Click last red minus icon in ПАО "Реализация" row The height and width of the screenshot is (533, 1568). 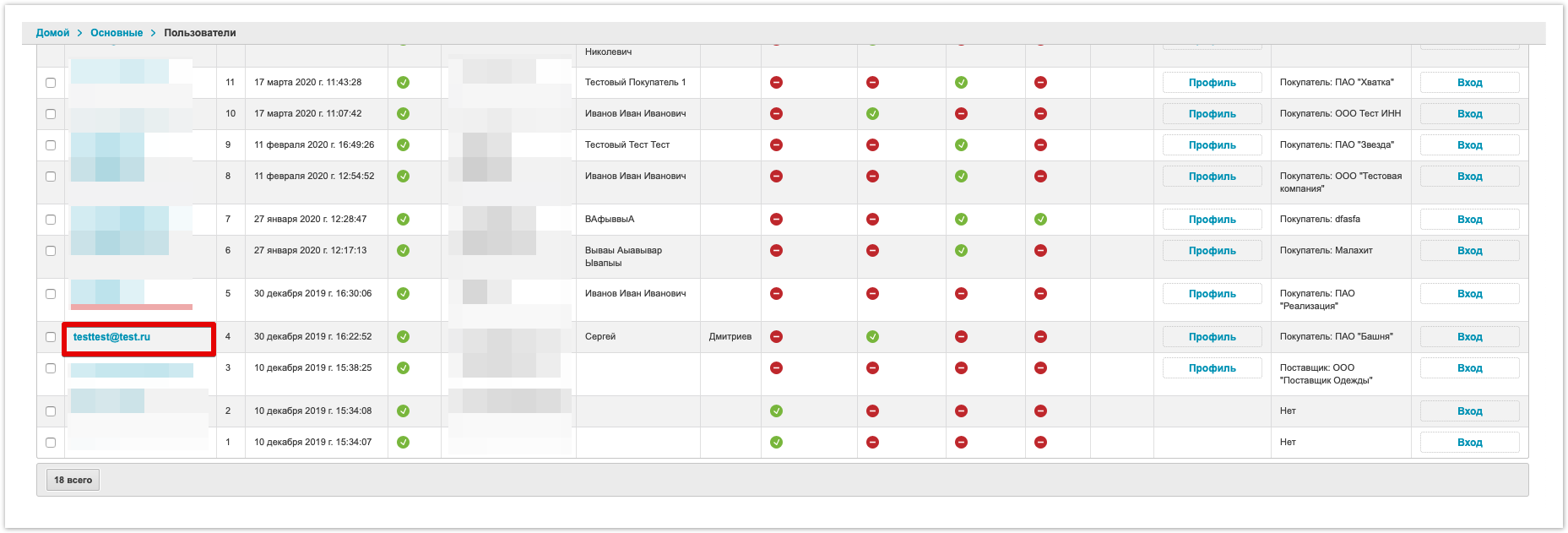click(1040, 294)
